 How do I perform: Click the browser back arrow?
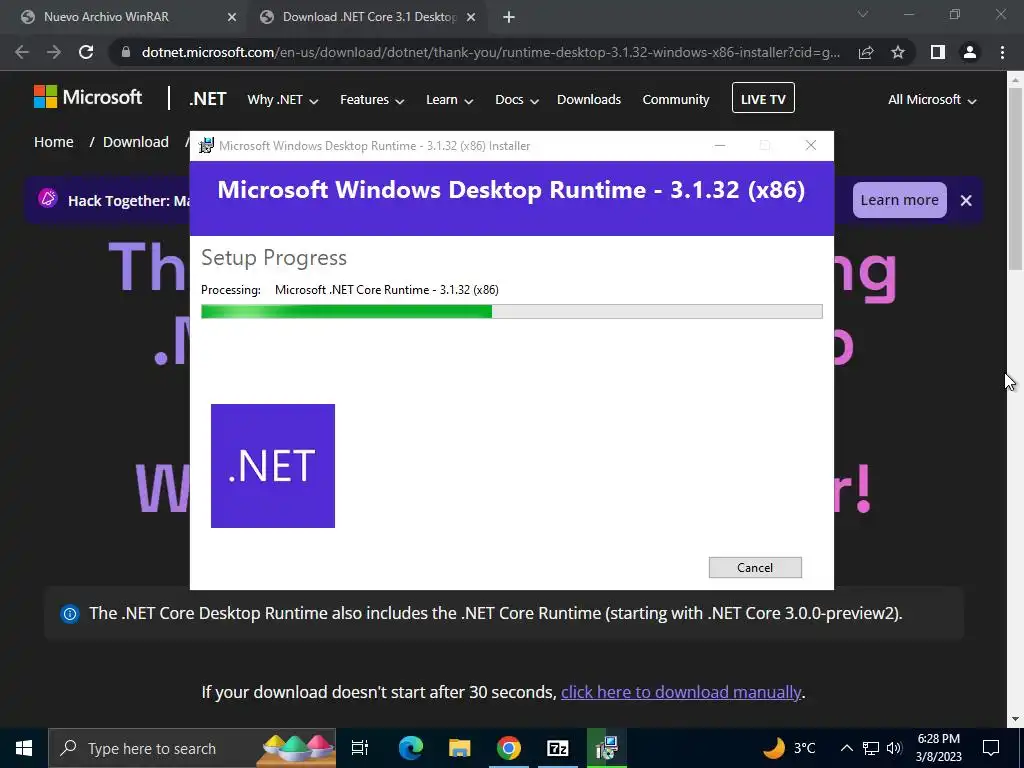coord(22,52)
